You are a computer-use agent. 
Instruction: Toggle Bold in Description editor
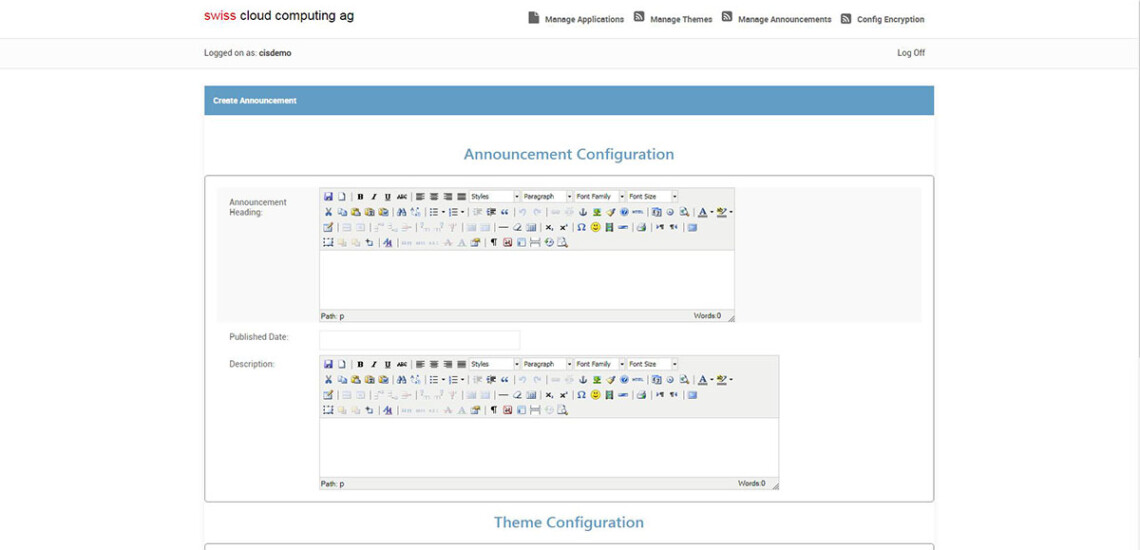[360, 364]
